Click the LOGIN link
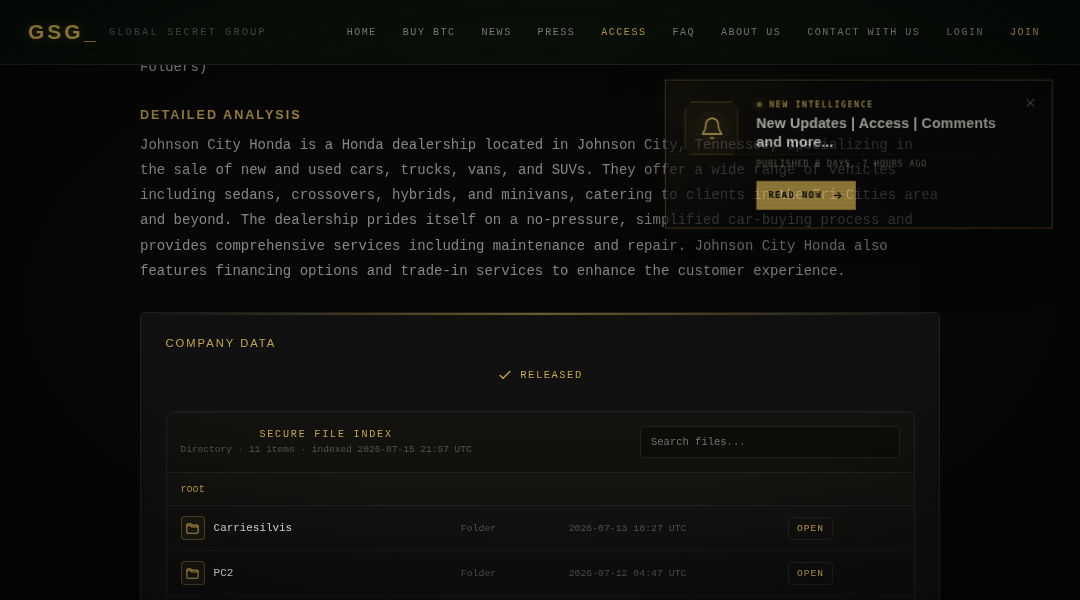Screen dimensions: 1080x600 click(964, 32)
